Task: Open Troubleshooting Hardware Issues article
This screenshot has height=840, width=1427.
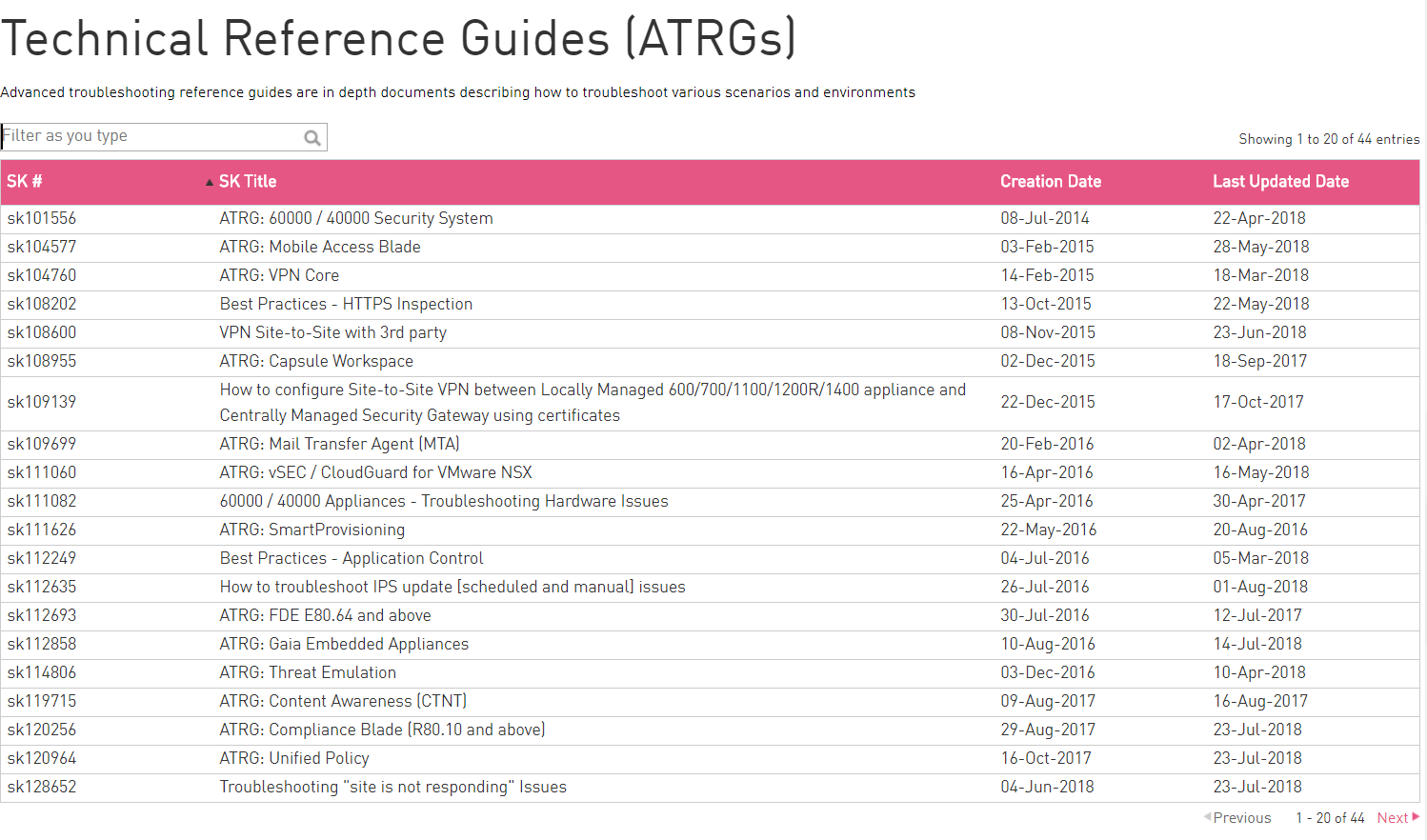Action: pyautogui.click(x=444, y=501)
